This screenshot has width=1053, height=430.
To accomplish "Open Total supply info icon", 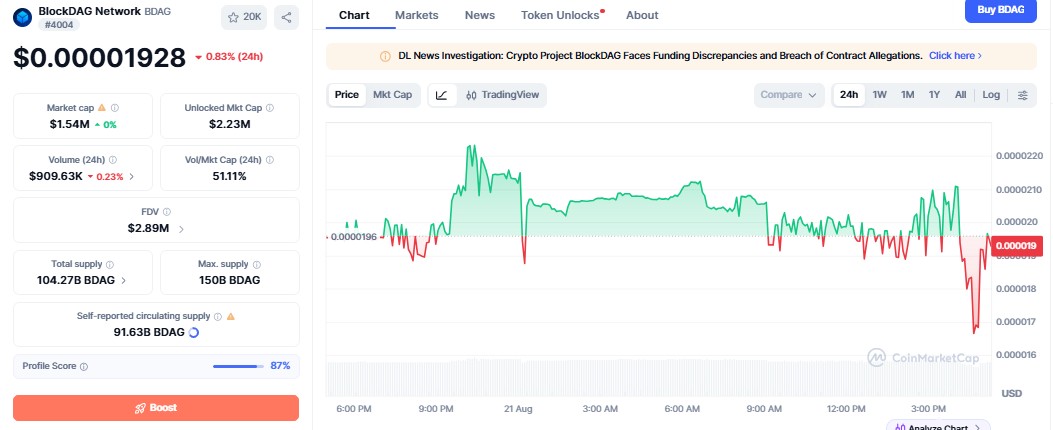I will click(110, 265).
